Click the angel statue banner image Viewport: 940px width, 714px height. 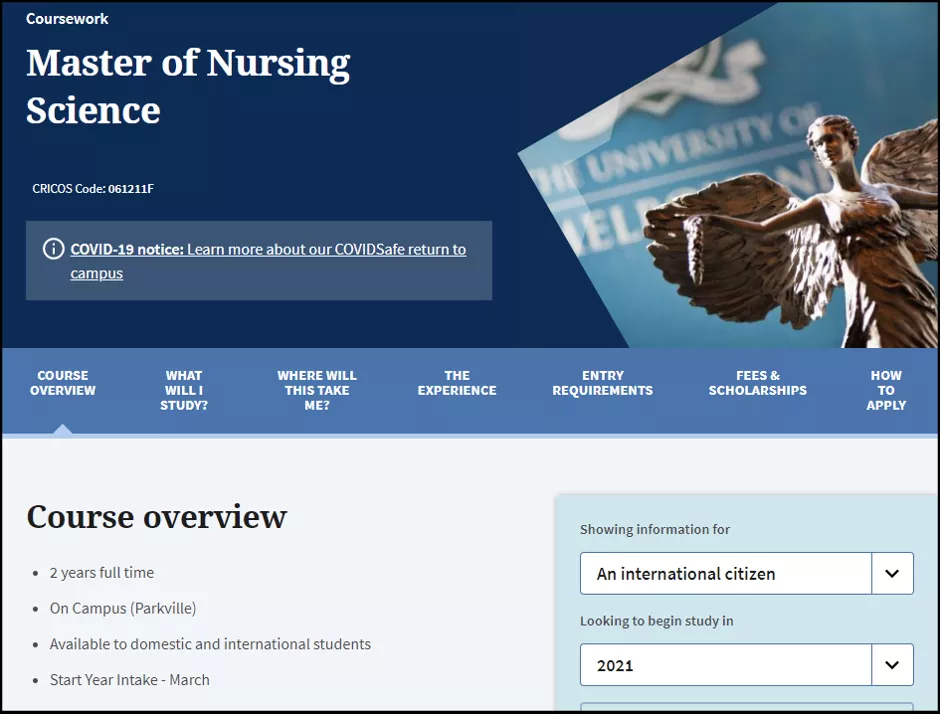(x=728, y=175)
